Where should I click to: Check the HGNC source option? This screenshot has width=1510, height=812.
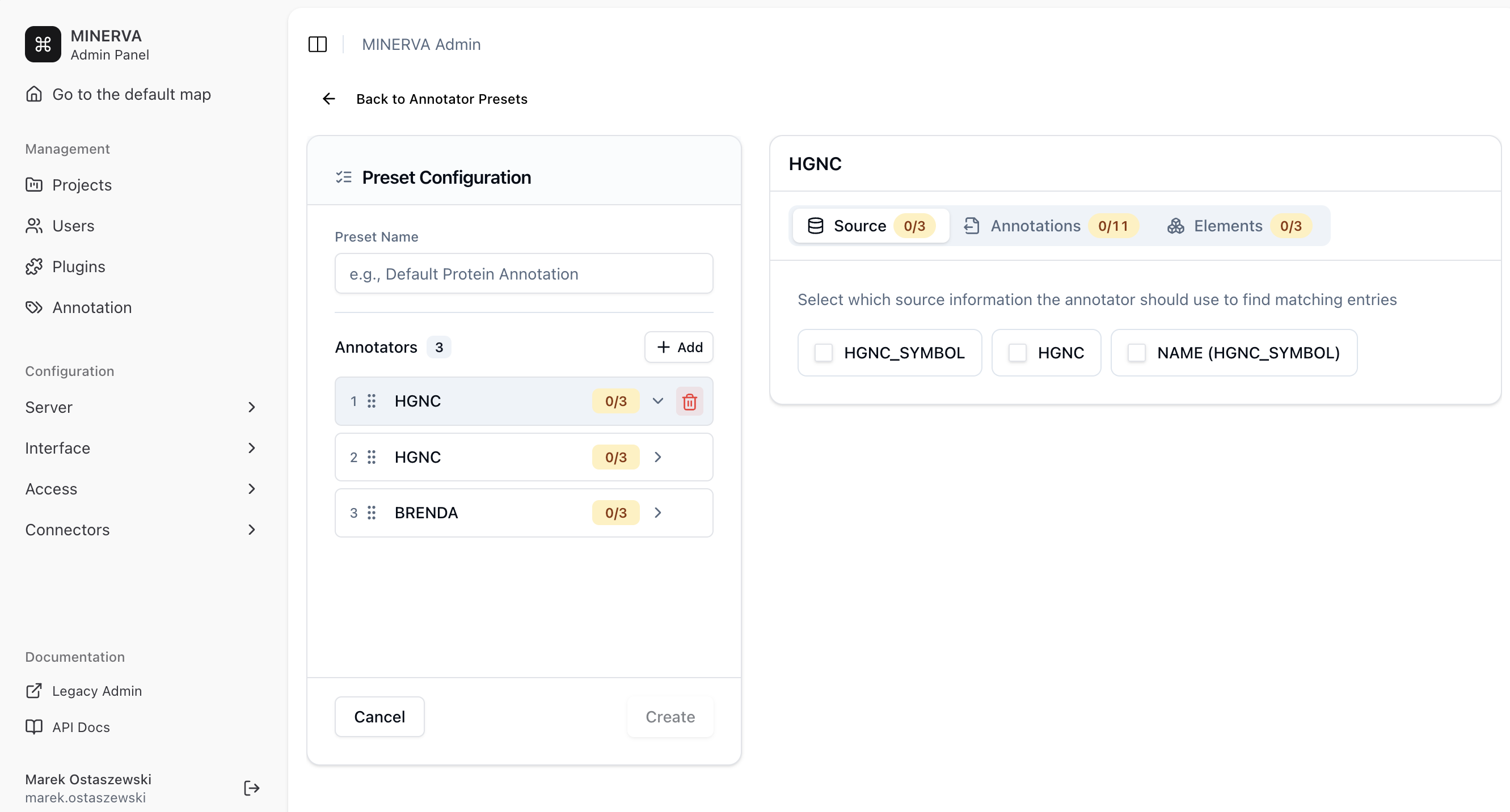1018,353
